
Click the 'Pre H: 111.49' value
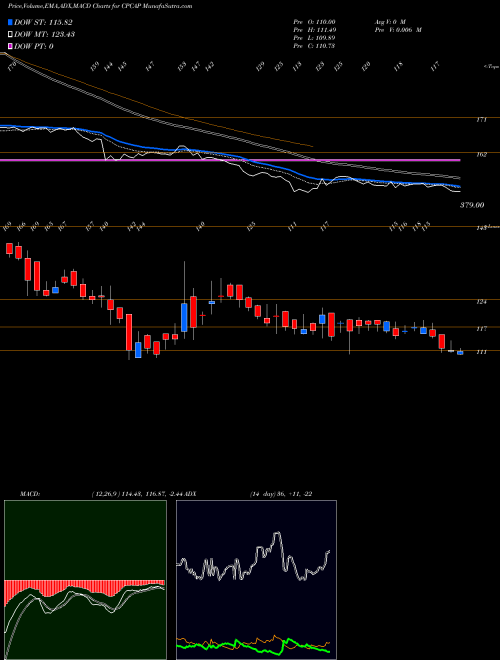(314, 30)
